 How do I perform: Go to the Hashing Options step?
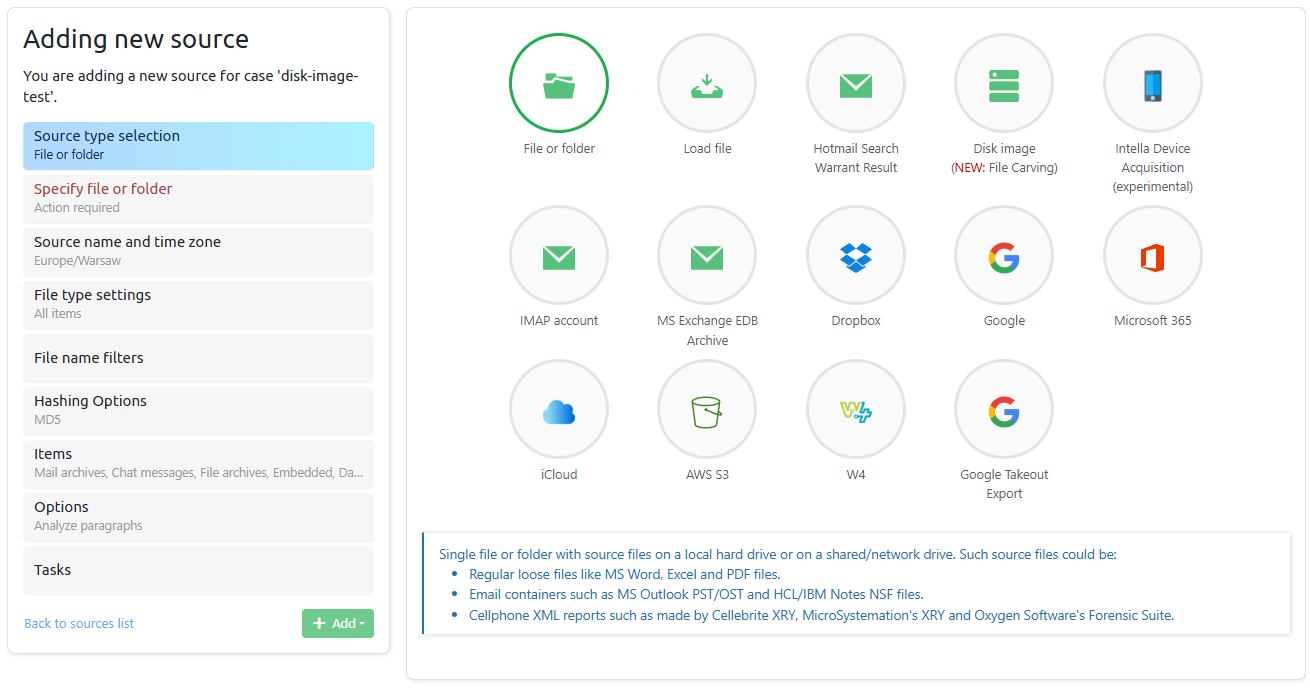coord(198,411)
